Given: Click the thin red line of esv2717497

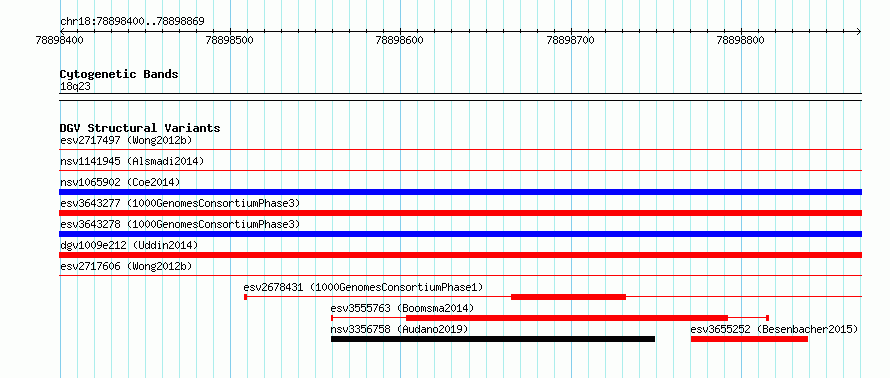Looking at the screenshot, I should coord(460,150).
